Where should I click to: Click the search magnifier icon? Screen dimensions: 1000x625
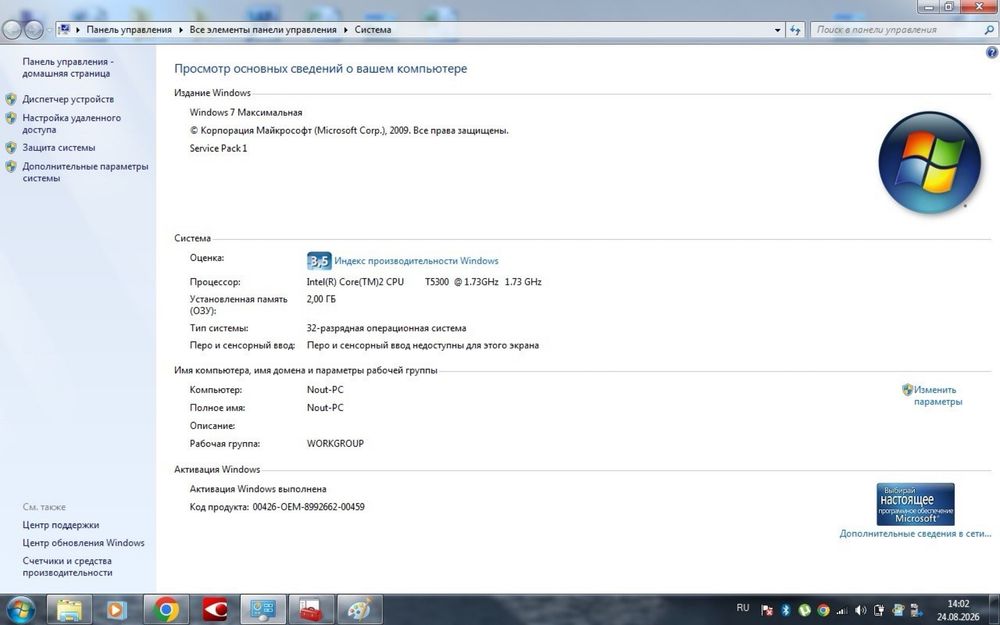pos(989,29)
